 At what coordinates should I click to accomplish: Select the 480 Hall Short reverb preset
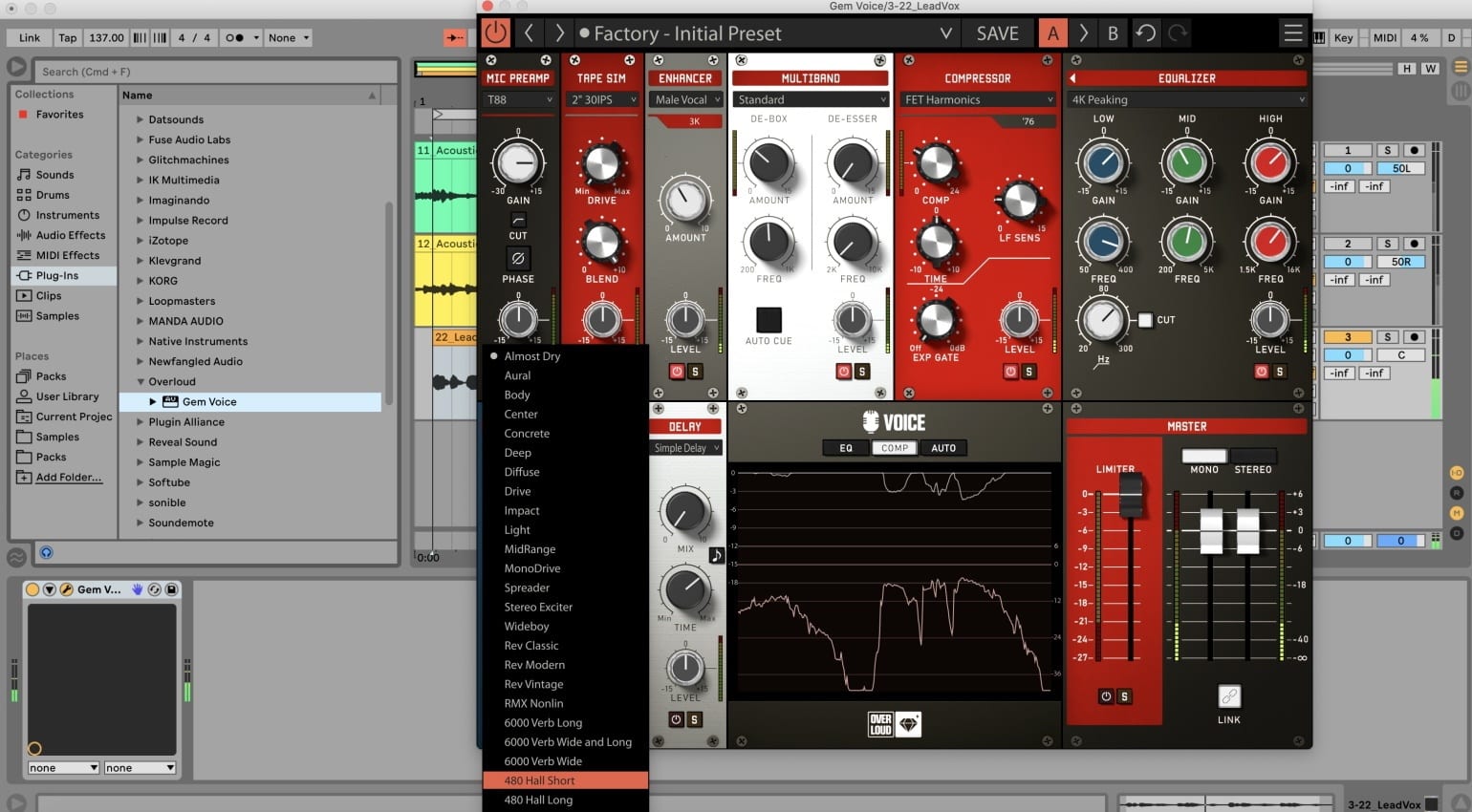[x=566, y=780]
